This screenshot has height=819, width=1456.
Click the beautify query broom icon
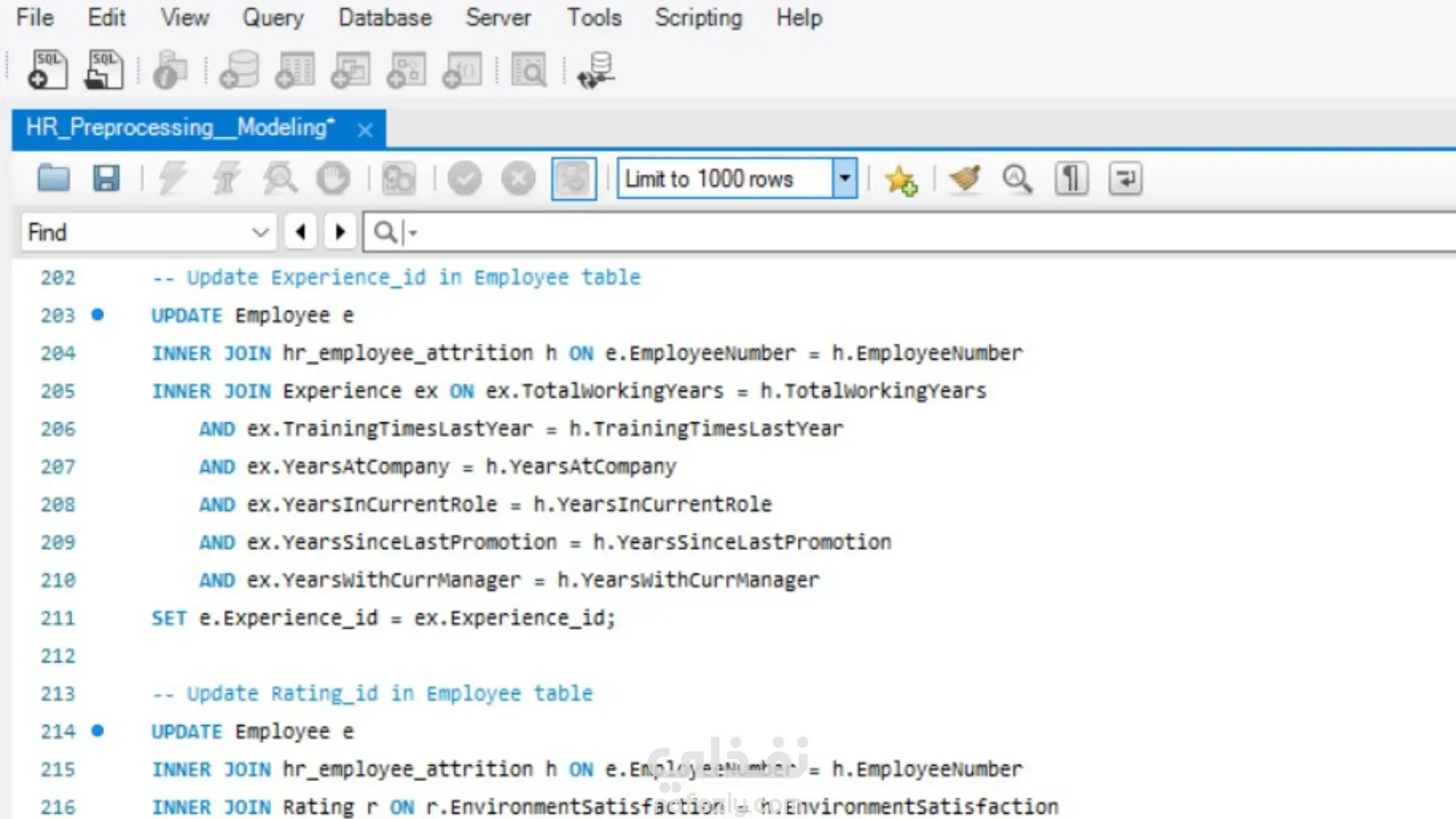pos(965,179)
